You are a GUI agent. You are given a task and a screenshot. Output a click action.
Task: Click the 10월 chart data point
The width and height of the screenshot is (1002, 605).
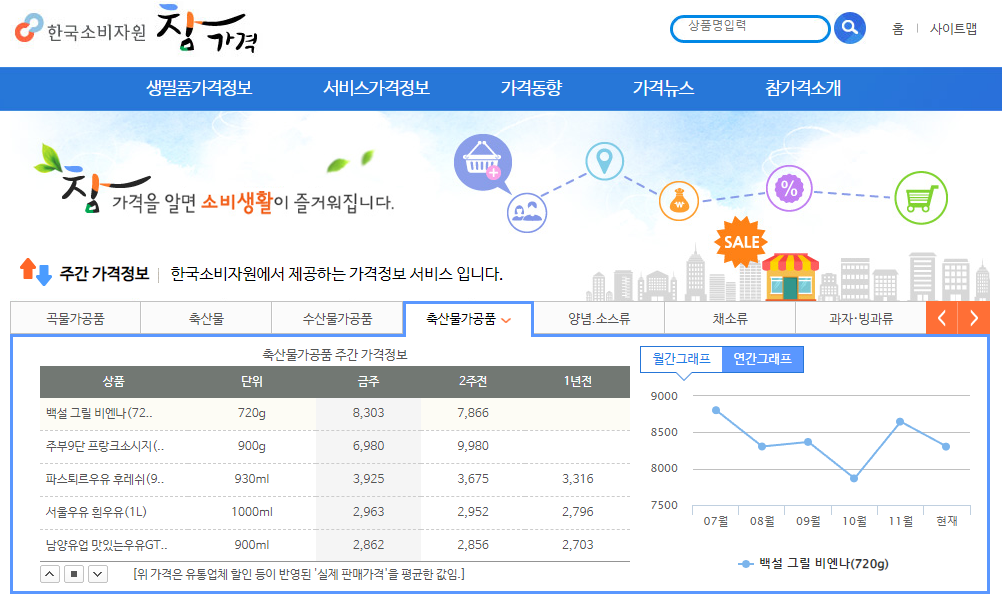(854, 478)
